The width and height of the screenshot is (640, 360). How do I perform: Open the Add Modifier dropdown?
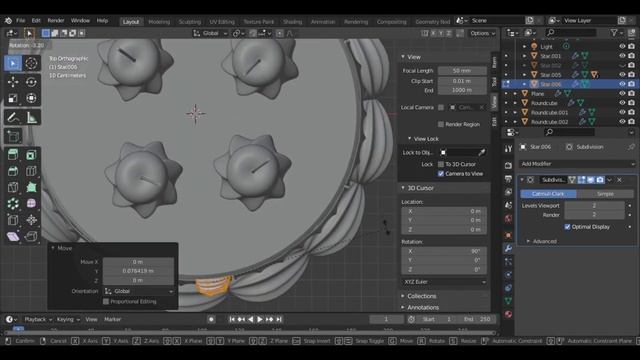click(x=577, y=164)
